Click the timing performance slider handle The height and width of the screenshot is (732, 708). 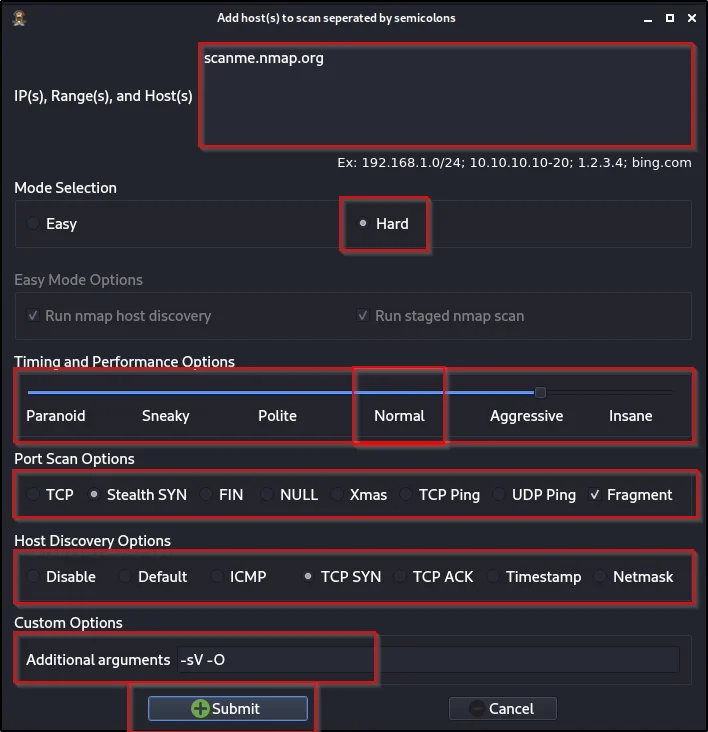tap(540, 392)
